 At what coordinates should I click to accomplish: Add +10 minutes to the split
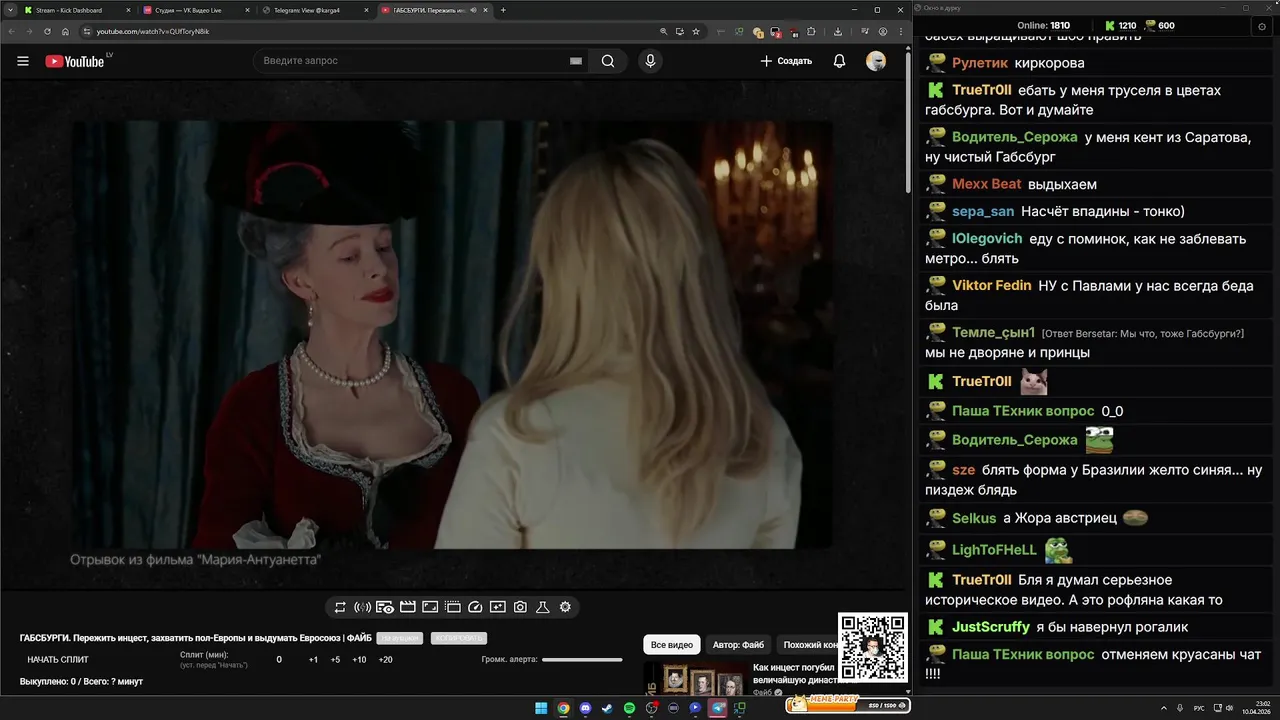coord(359,660)
